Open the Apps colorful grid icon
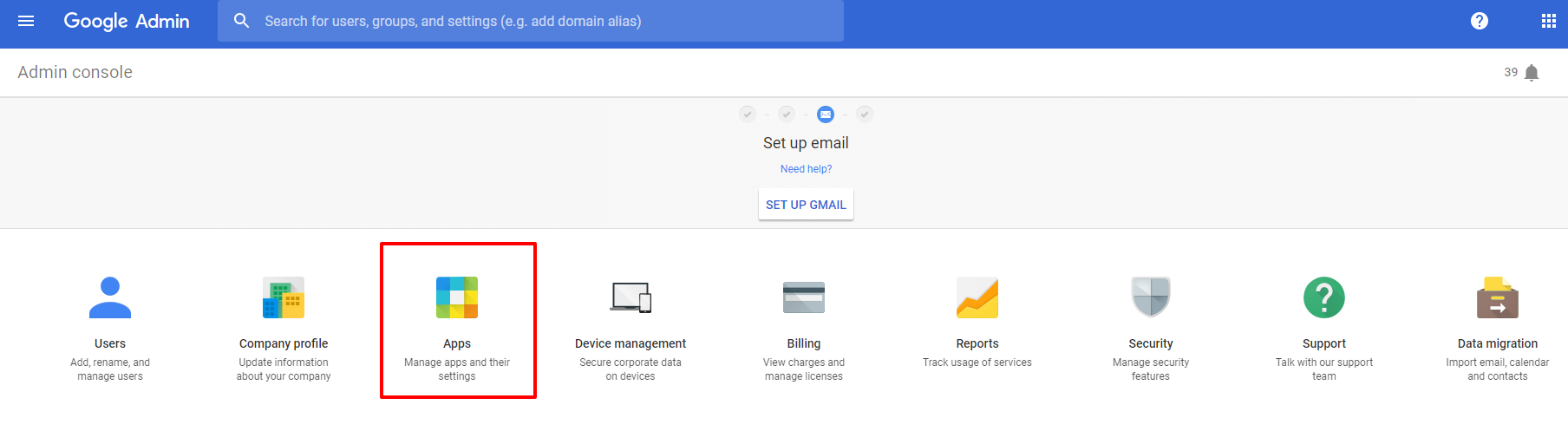 [457, 297]
